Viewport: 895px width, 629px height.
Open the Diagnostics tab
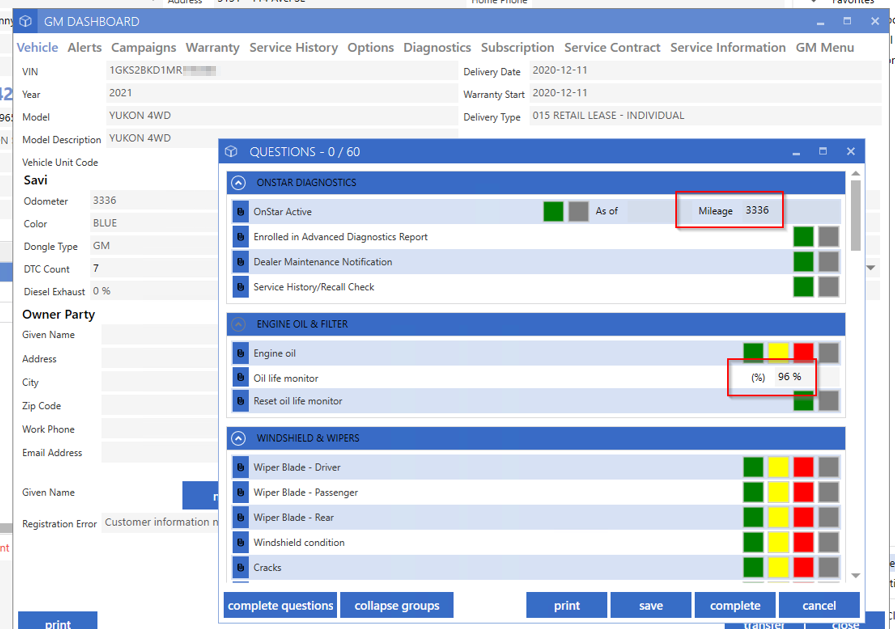437,47
